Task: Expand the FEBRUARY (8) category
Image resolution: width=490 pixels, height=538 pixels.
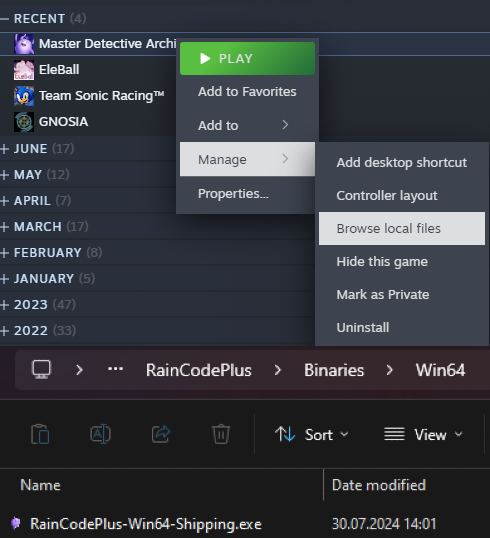Action: pos(4,253)
